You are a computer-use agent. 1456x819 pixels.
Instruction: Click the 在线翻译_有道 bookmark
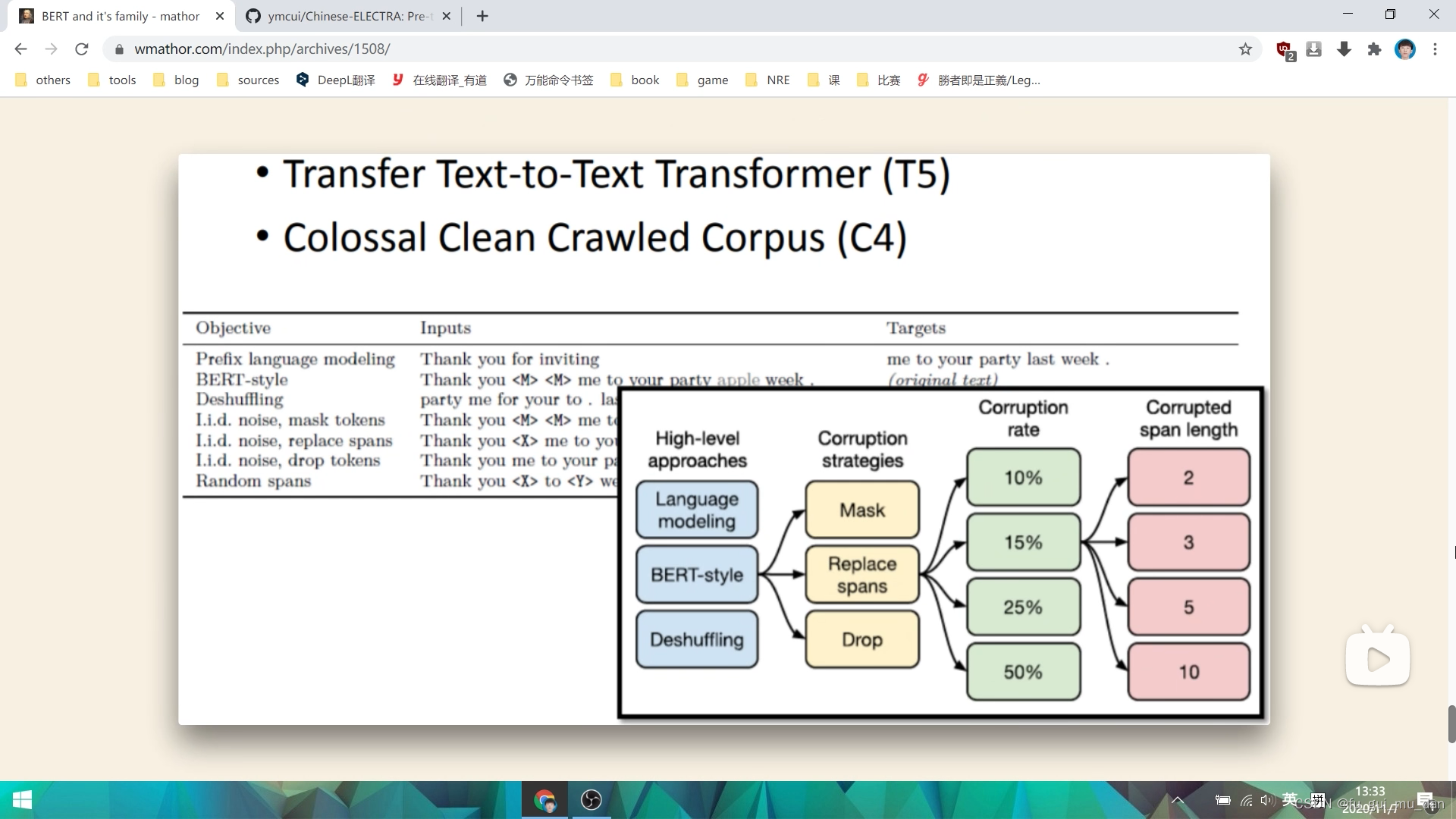click(x=448, y=79)
